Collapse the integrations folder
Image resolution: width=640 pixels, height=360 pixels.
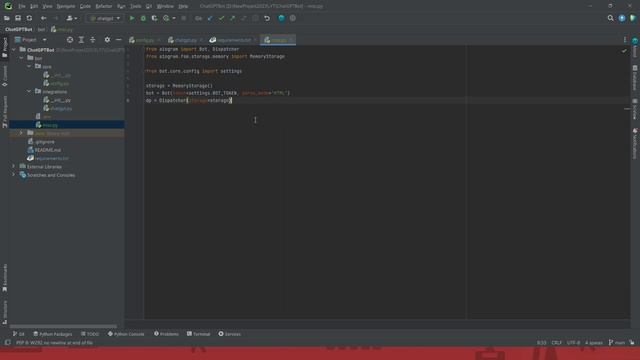tap(29, 91)
